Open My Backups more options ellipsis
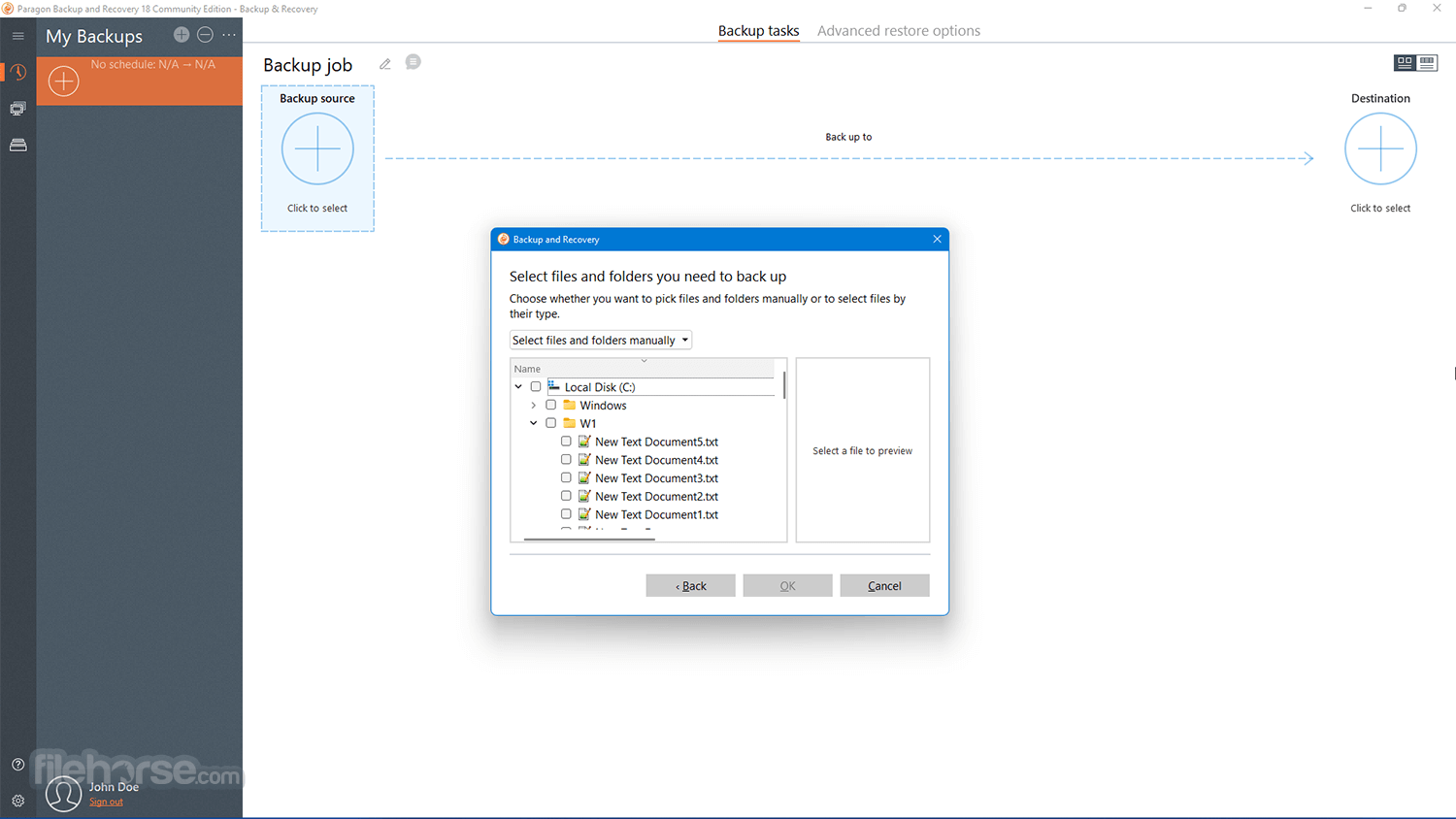1456x819 pixels. click(229, 35)
